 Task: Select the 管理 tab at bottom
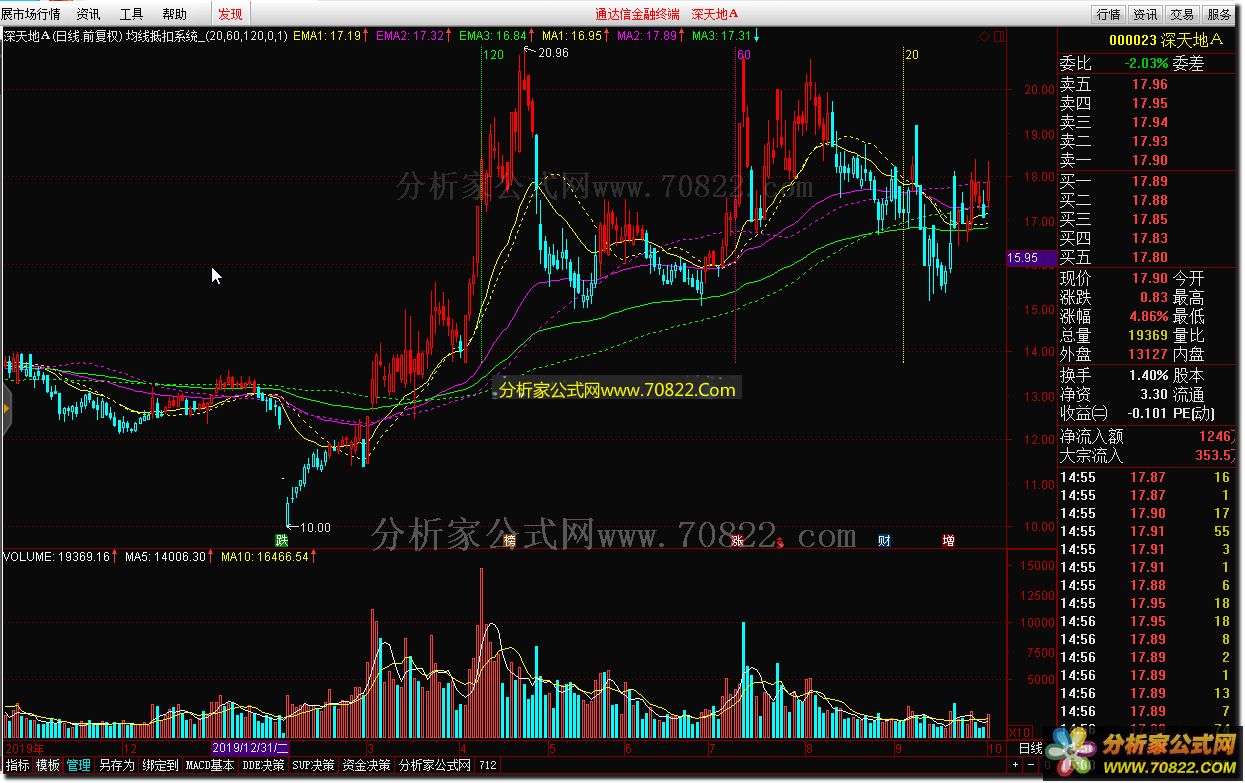point(79,765)
